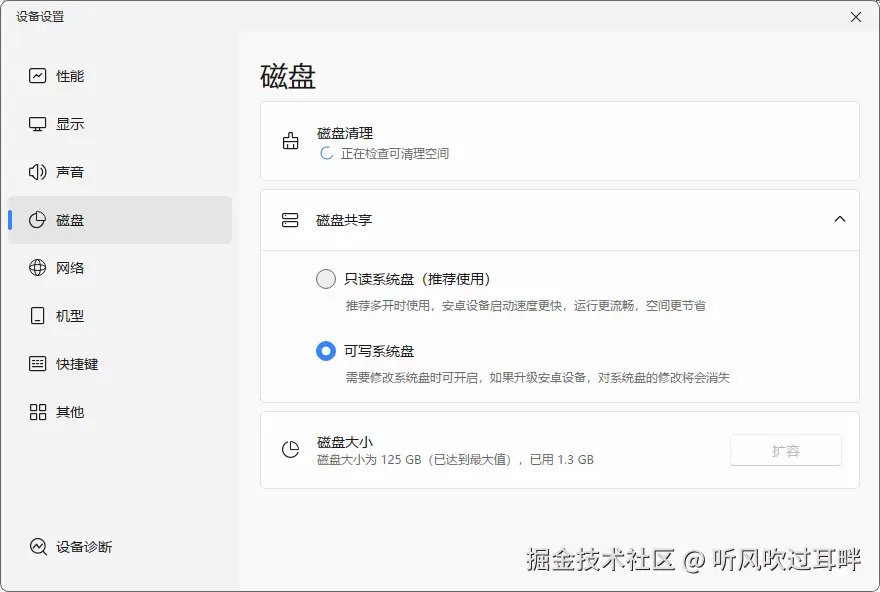880x592 pixels.
Task: Click the 磁盘清理 cleanup brush icon
Action: (x=290, y=141)
